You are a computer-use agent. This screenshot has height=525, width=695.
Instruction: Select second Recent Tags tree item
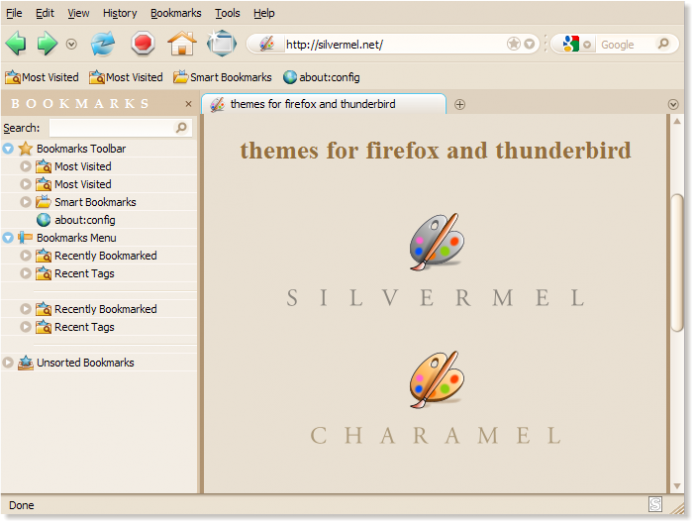(x=84, y=327)
